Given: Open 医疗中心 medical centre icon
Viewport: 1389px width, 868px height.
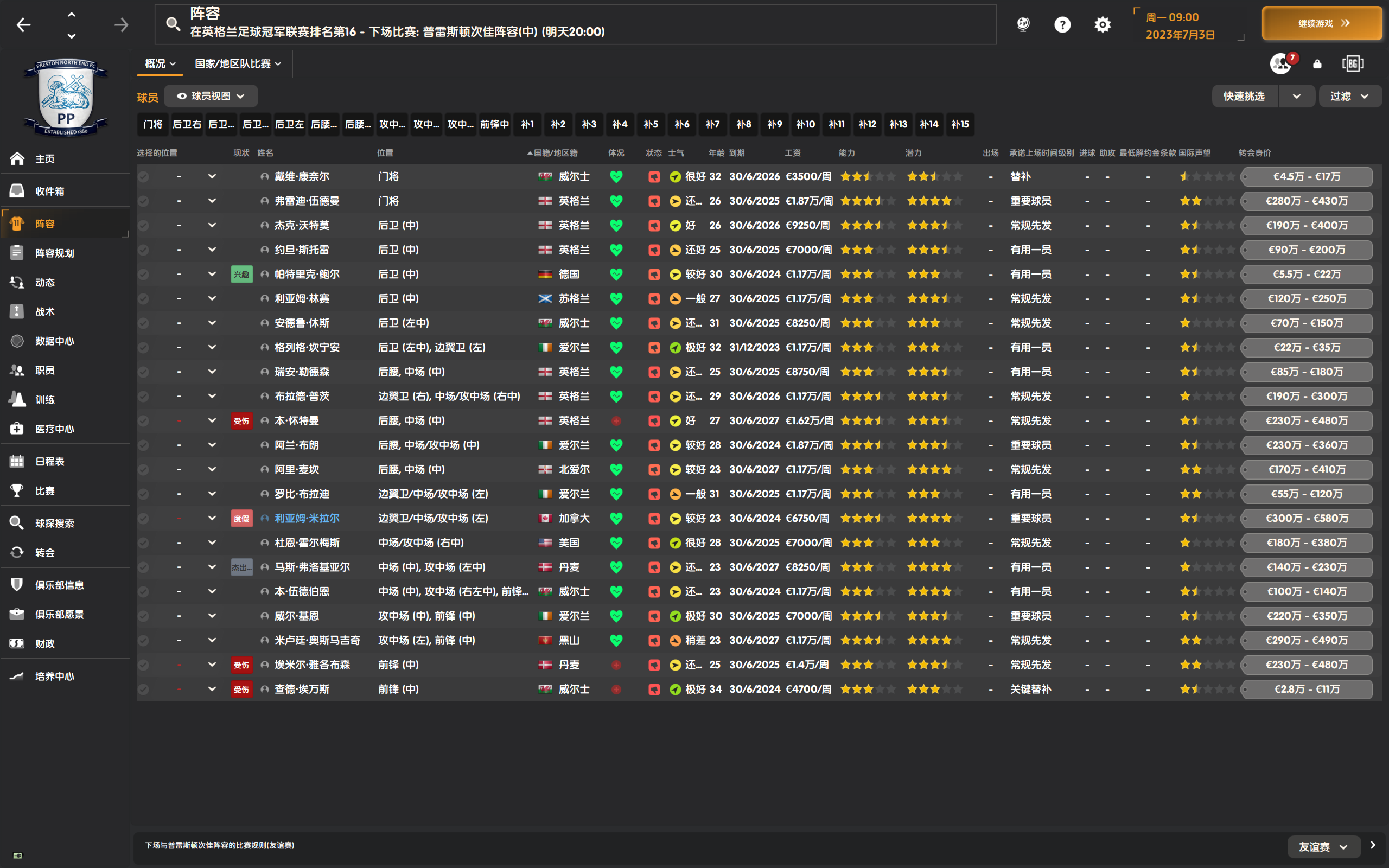Looking at the screenshot, I should pyautogui.click(x=17, y=429).
